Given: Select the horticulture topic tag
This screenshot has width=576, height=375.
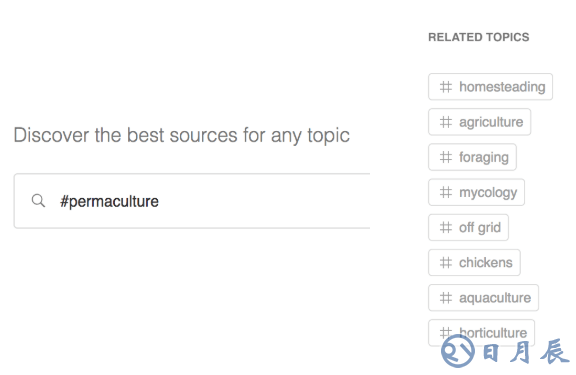Looking at the screenshot, I should click(482, 333).
